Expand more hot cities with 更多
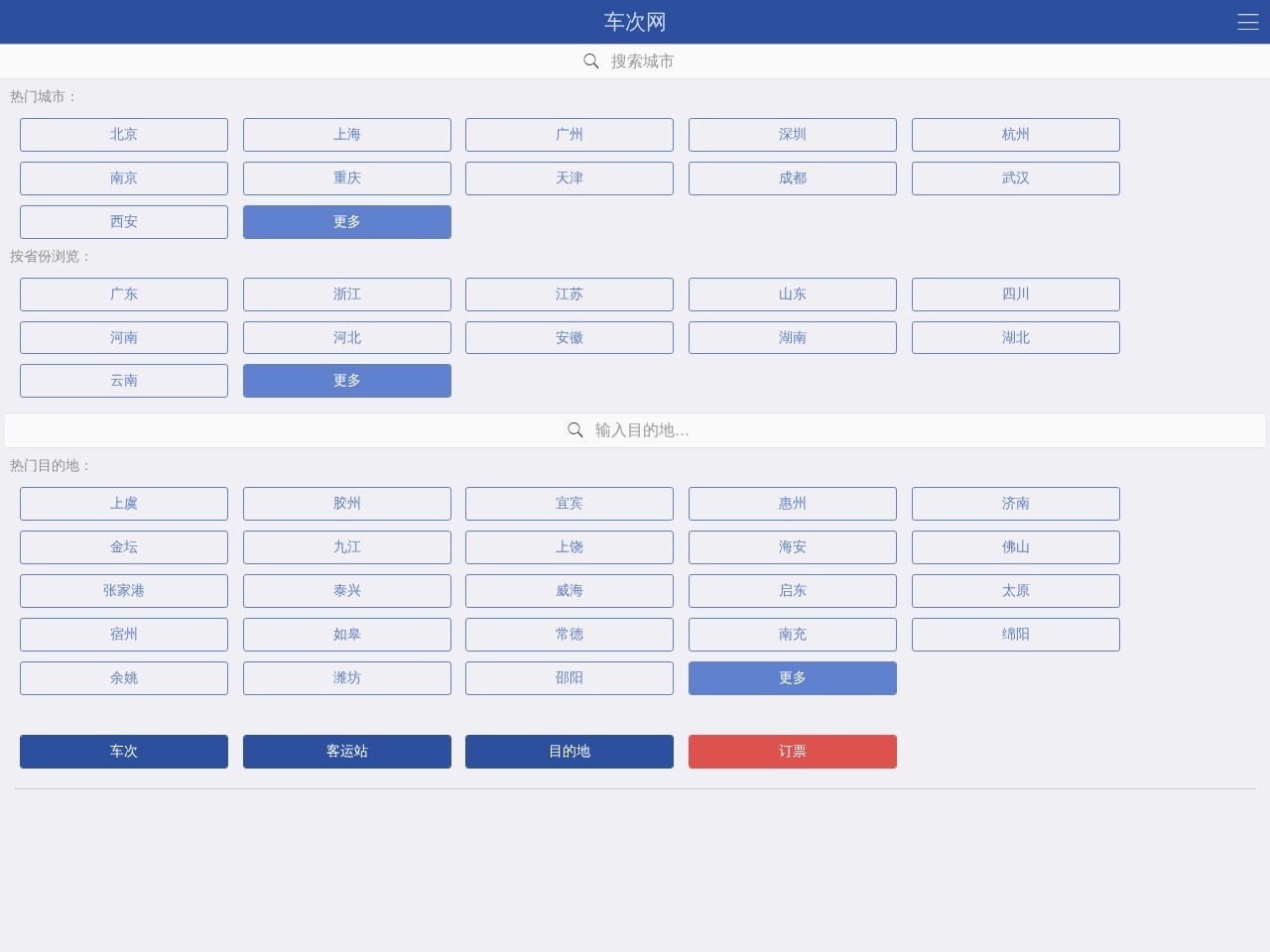Image resolution: width=1270 pixels, height=952 pixels. tap(346, 222)
